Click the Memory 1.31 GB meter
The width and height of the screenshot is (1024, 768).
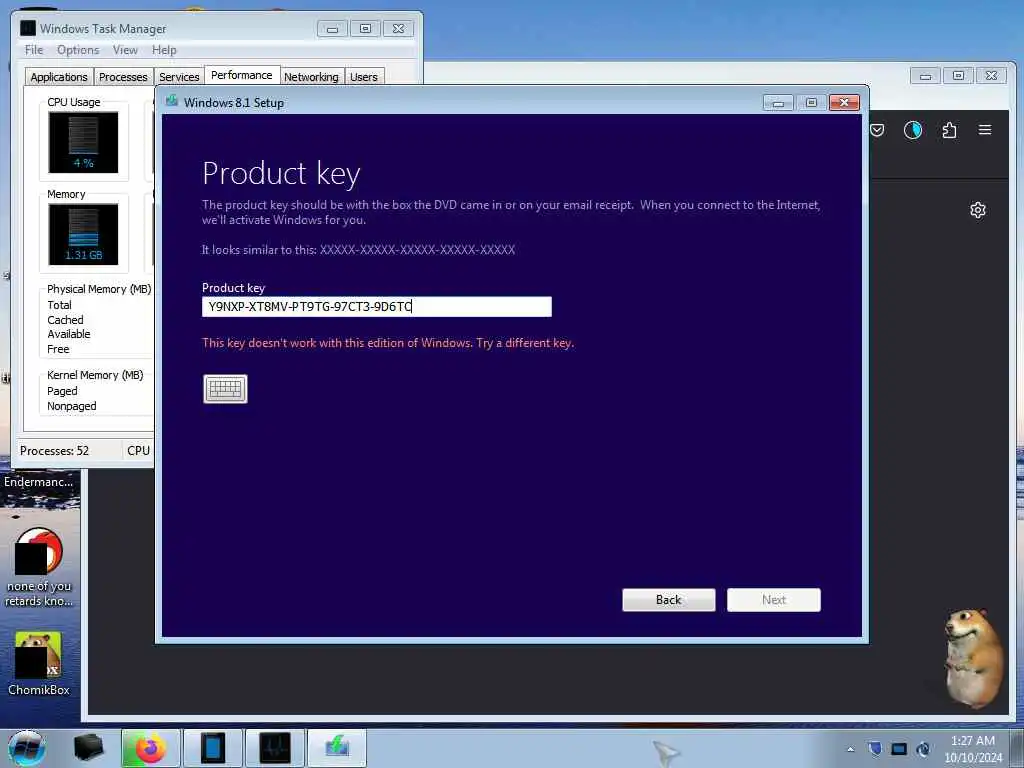(x=84, y=234)
